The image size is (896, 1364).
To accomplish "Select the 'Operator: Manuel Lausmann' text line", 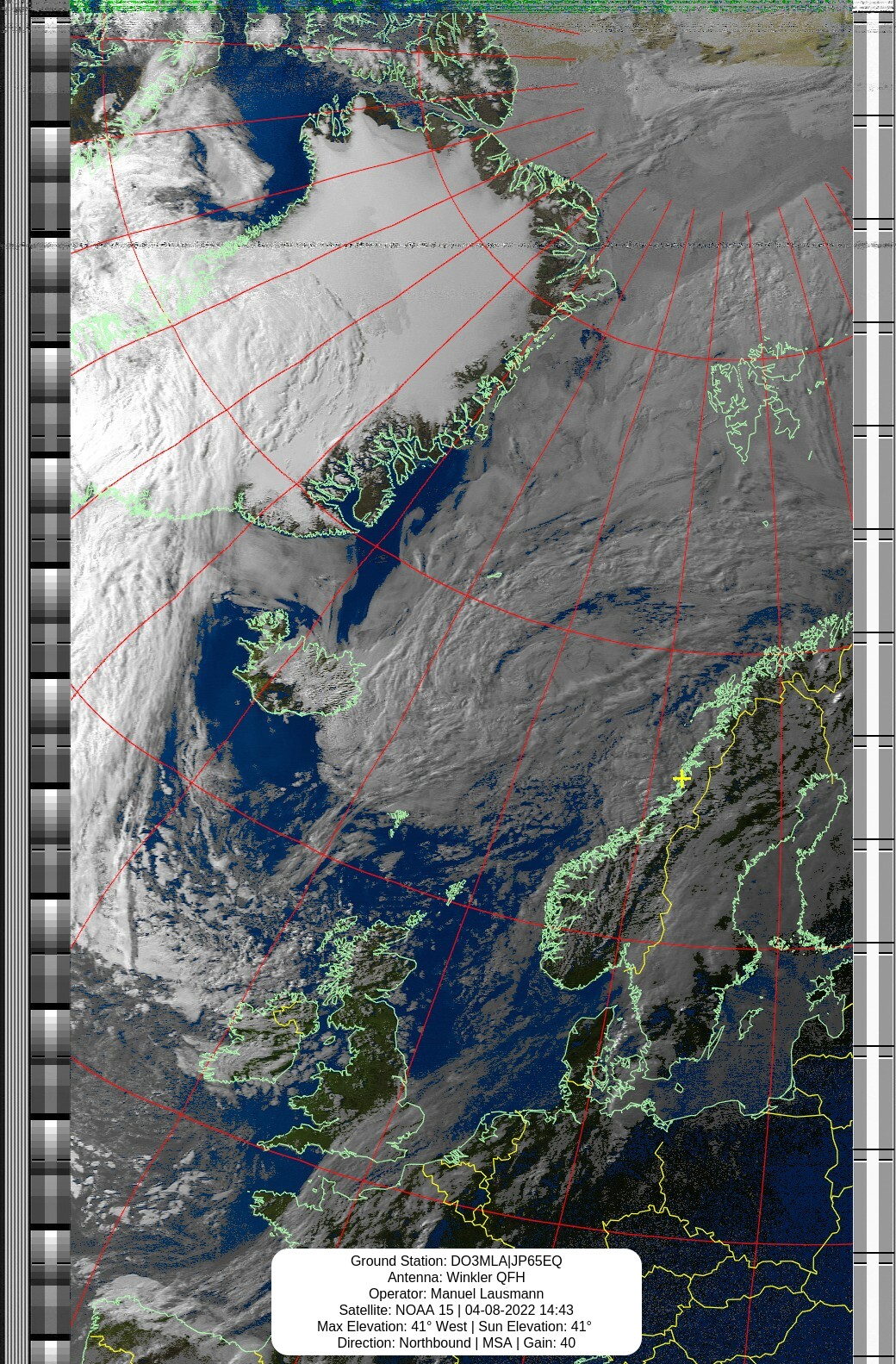I will coord(456,1293).
